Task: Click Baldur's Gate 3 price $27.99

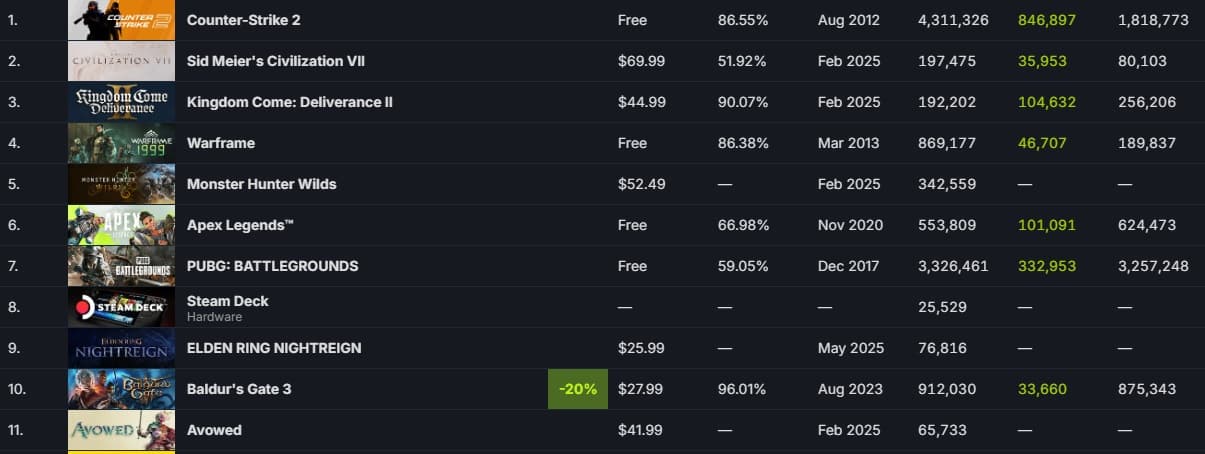Action: coord(640,389)
